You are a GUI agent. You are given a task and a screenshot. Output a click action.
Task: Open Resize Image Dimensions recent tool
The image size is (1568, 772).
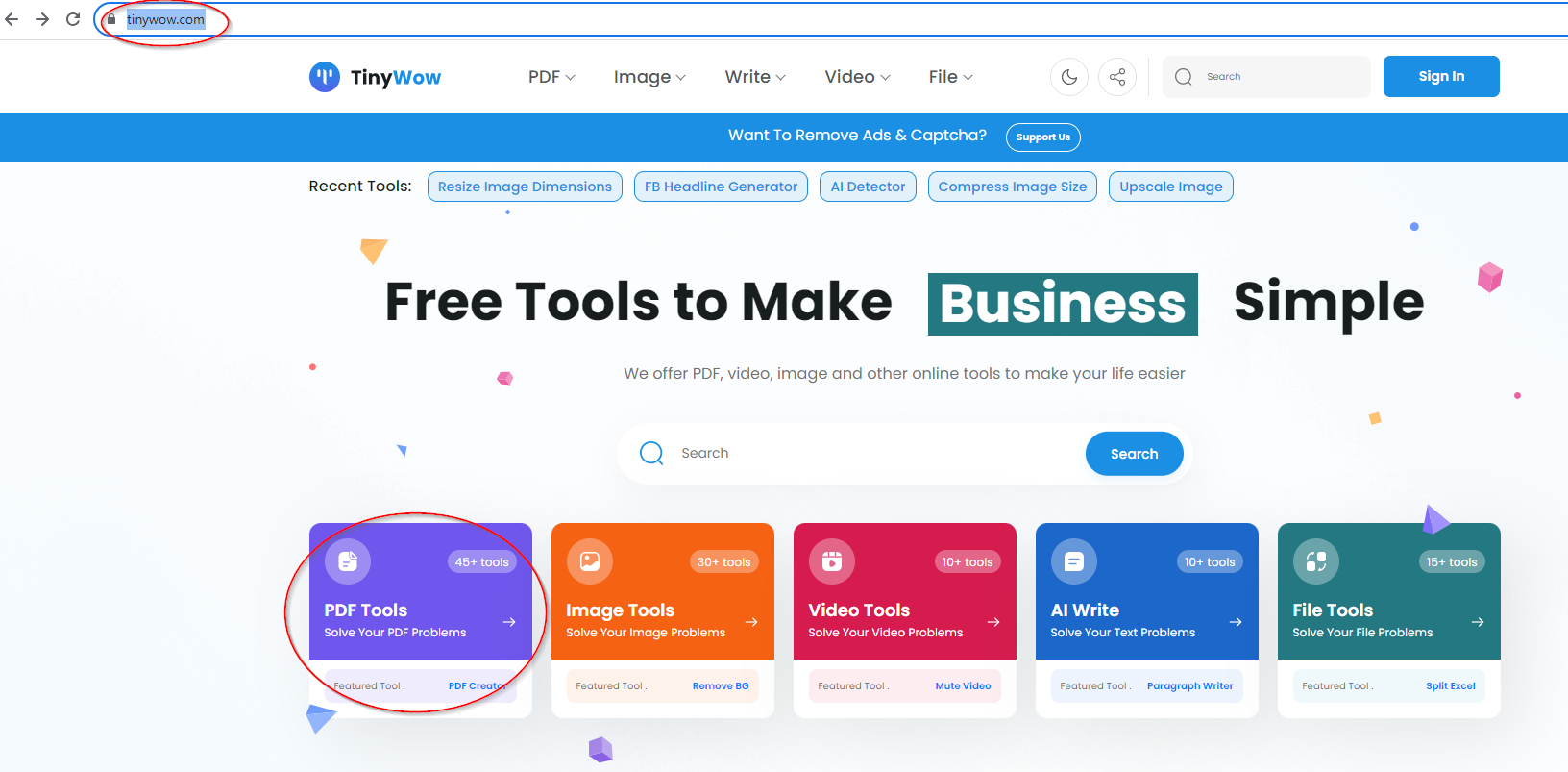click(x=525, y=187)
